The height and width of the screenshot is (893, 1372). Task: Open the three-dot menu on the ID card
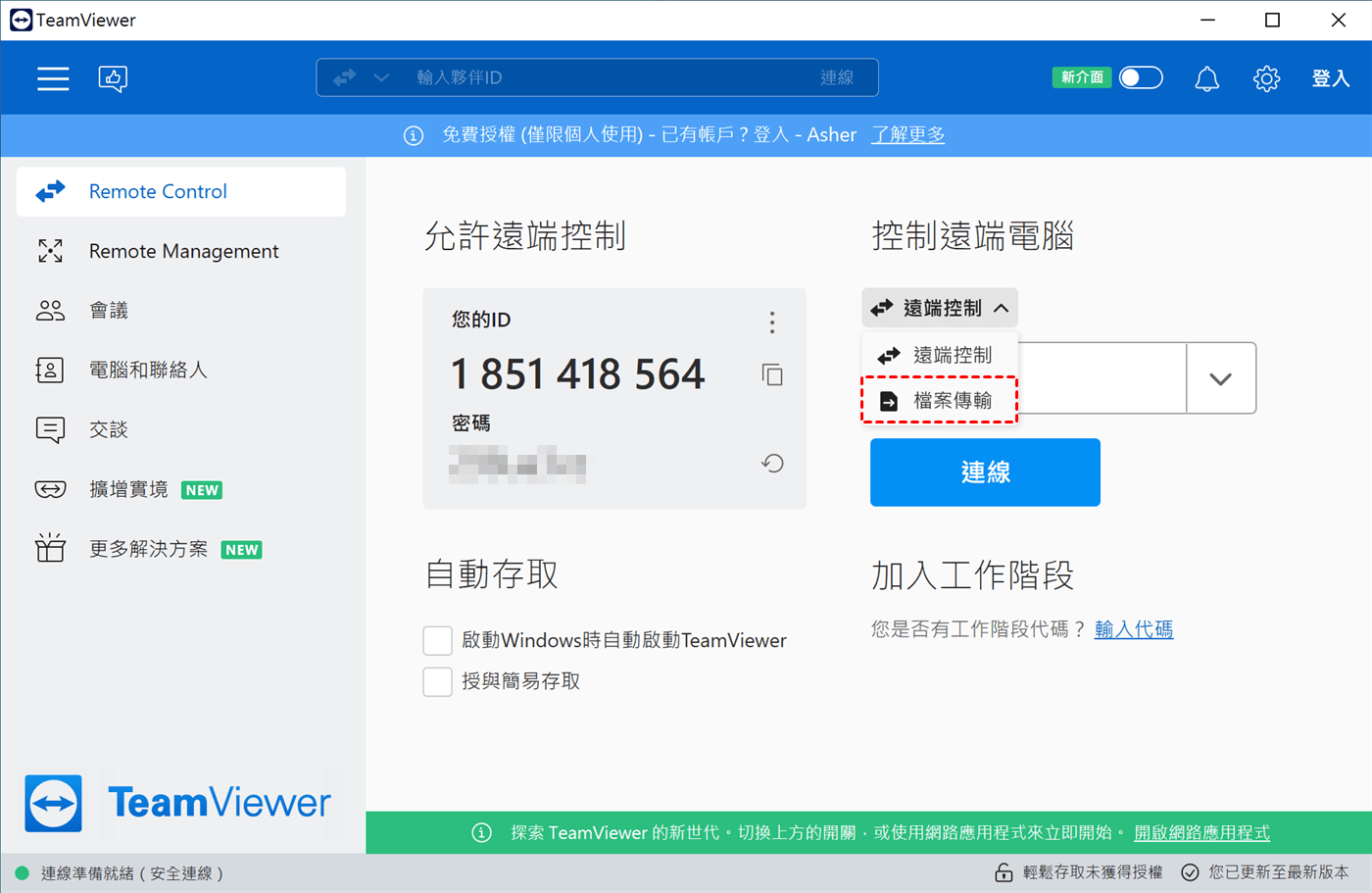click(x=772, y=322)
